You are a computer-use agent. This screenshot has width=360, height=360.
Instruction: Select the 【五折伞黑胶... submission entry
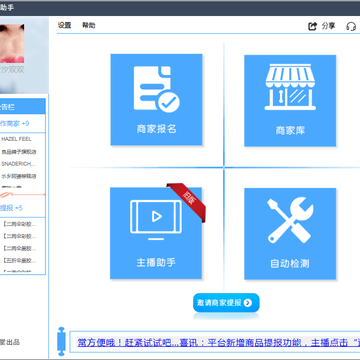click(x=19, y=260)
